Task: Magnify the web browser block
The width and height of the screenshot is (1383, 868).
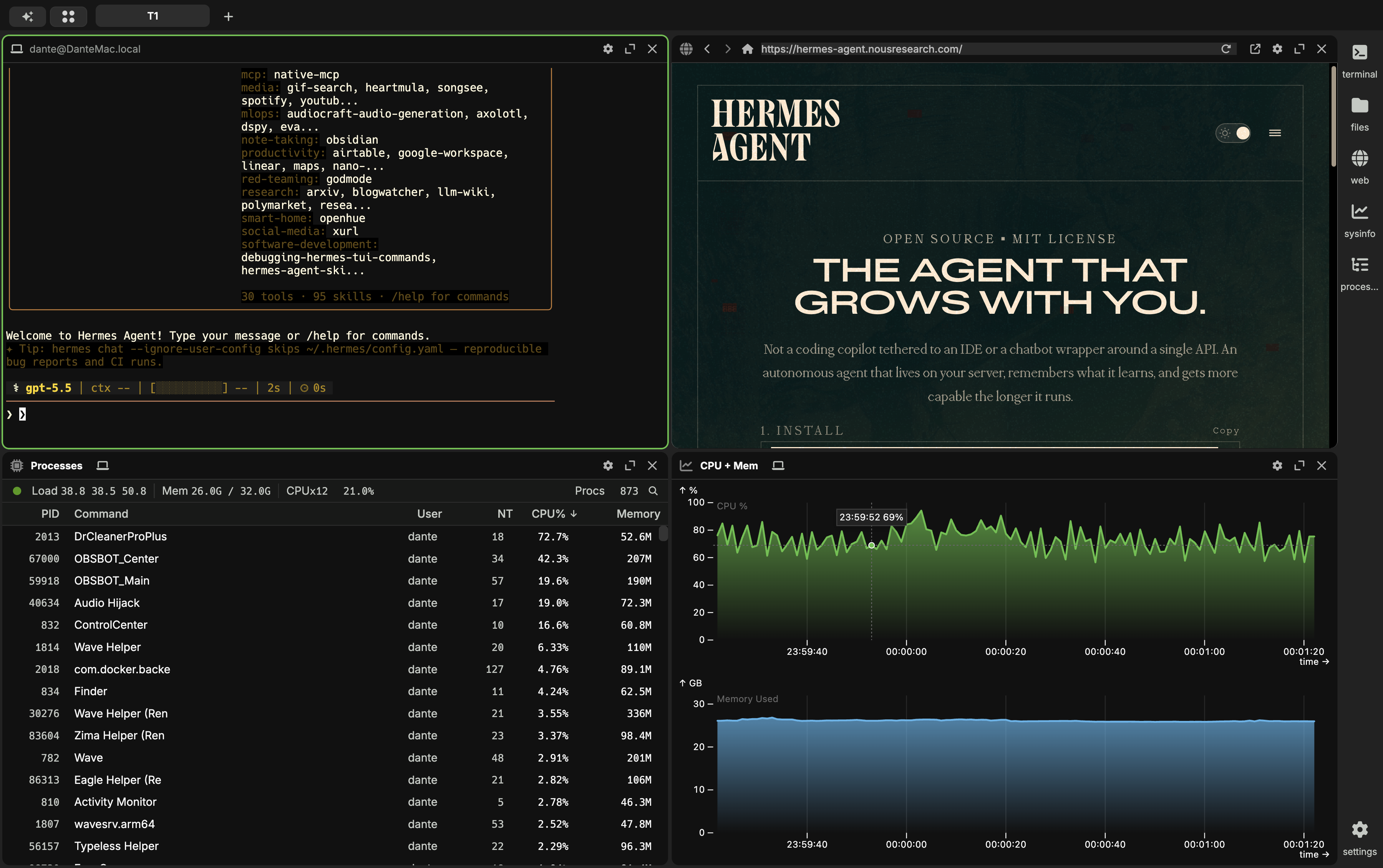Action: (x=1299, y=49)
